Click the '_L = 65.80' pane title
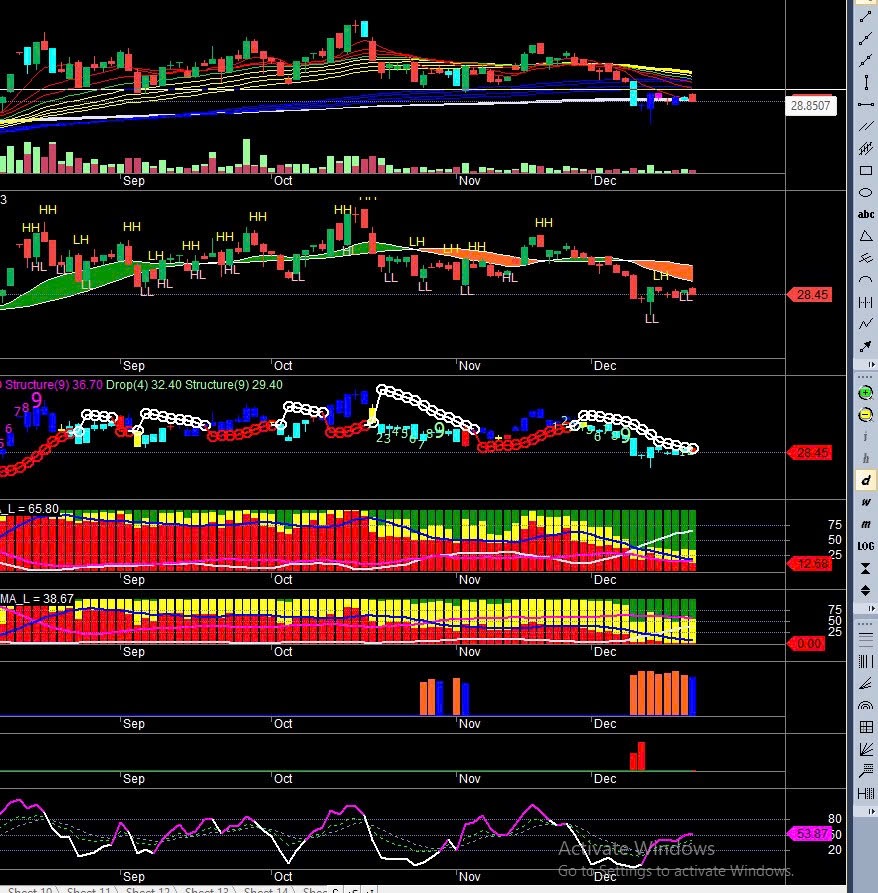878x893 pixels. [30, 508]
